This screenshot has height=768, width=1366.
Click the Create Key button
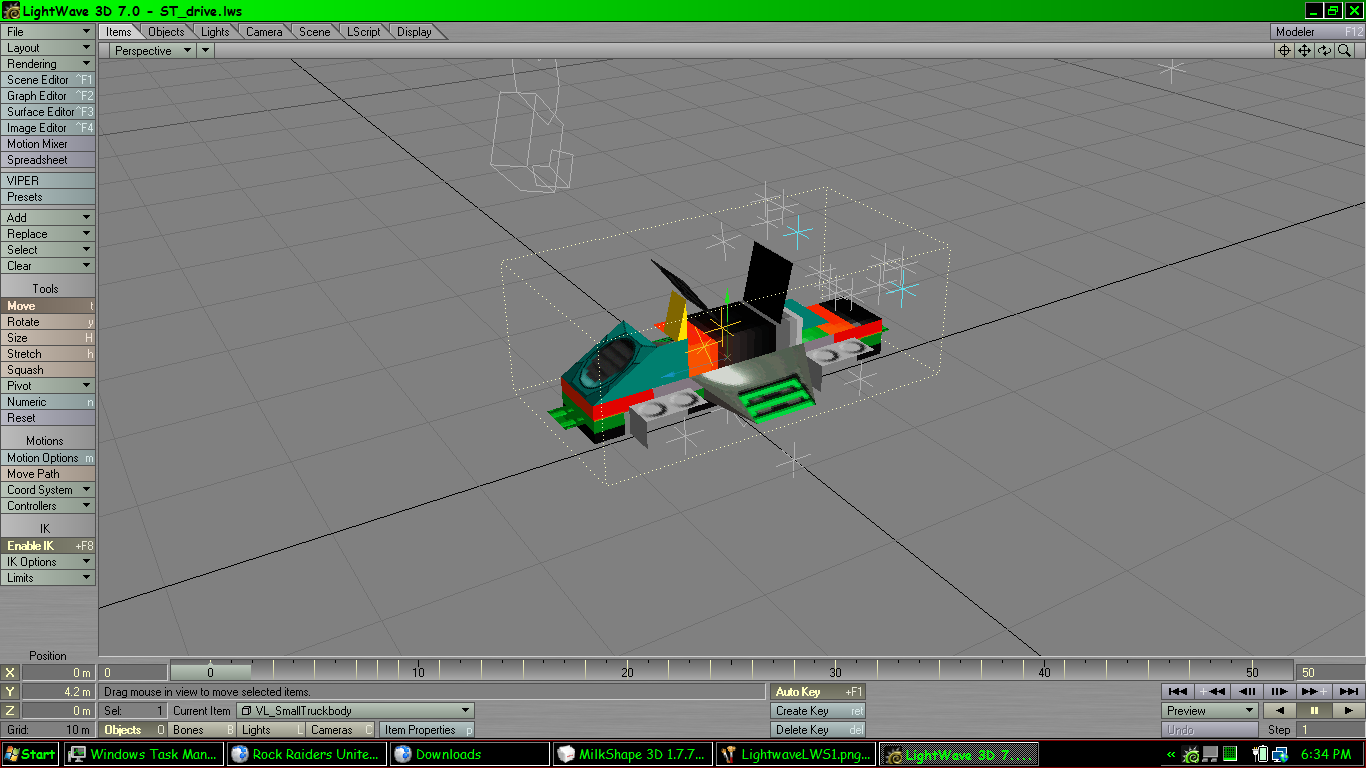pos(818,711)
